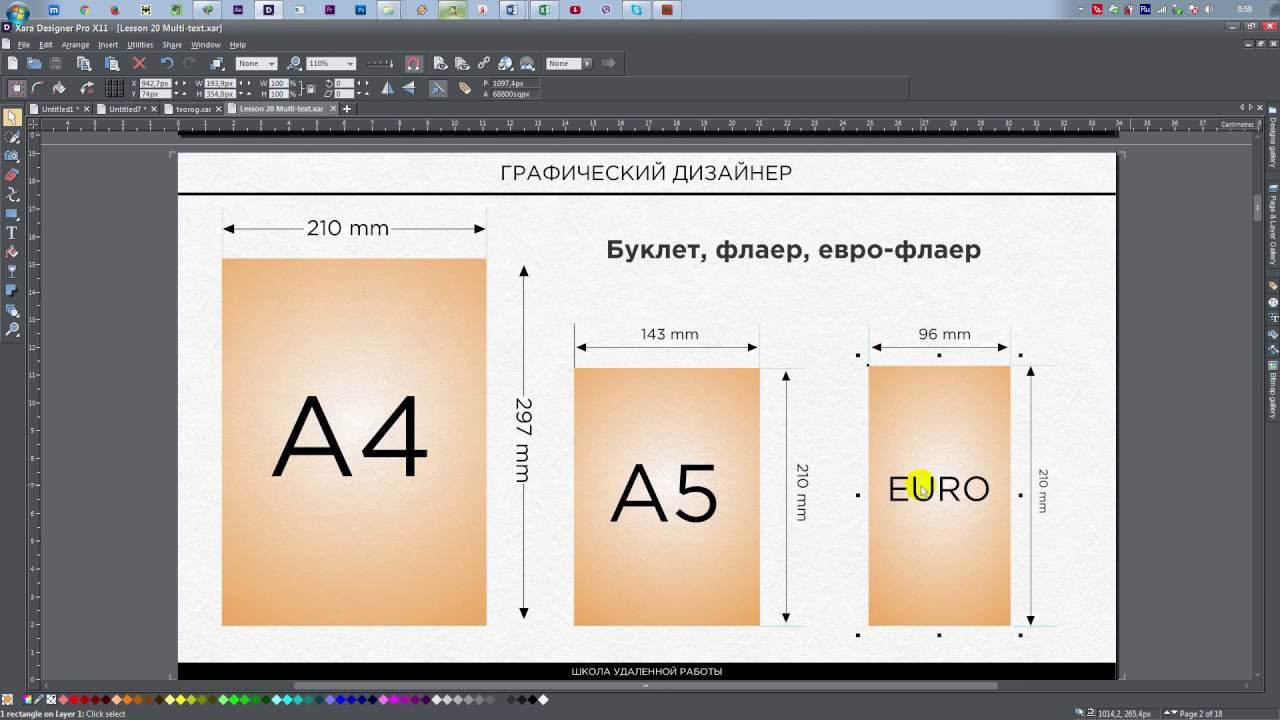The width and height of the screenshot is (1280, 720).
Task: Toggle the magnetic snap icon
Action: (413, 63)
